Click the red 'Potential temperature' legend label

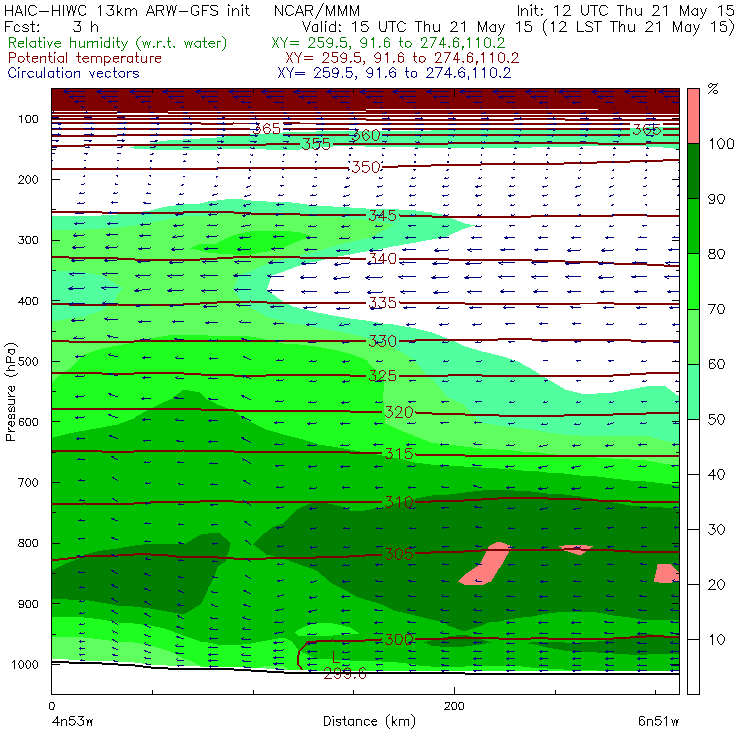85,58
